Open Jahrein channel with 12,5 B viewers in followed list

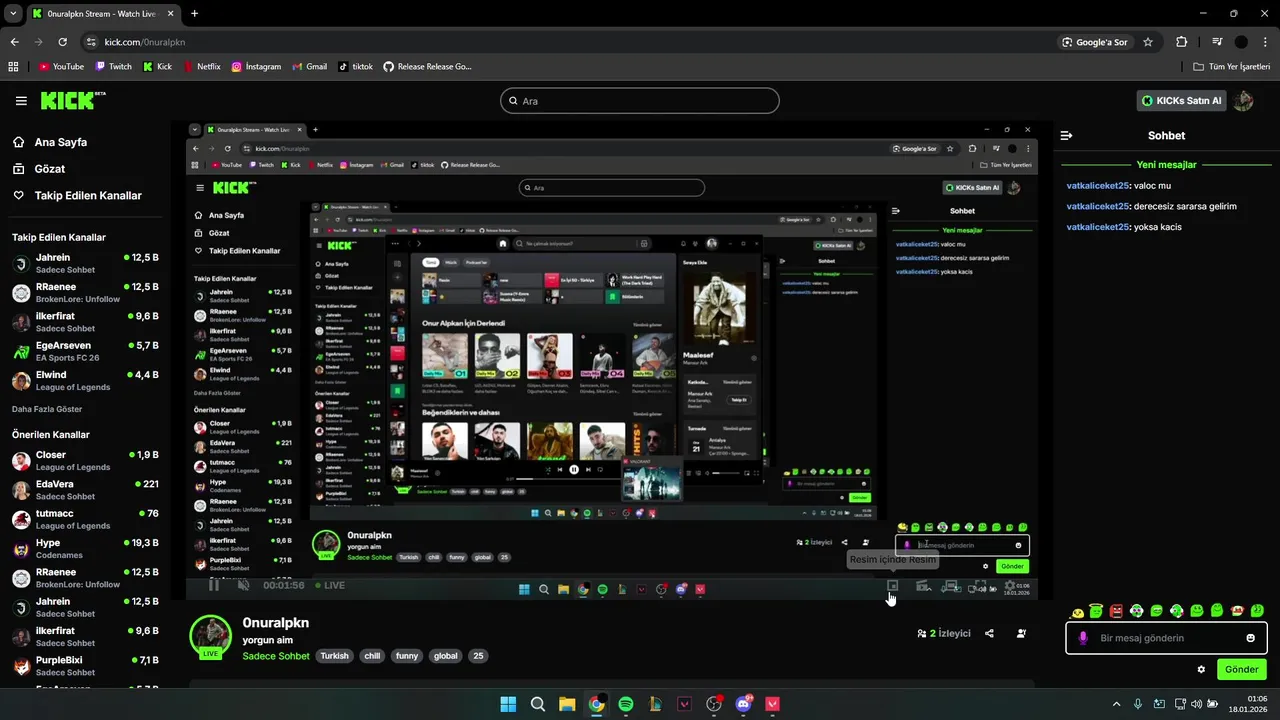85,264
